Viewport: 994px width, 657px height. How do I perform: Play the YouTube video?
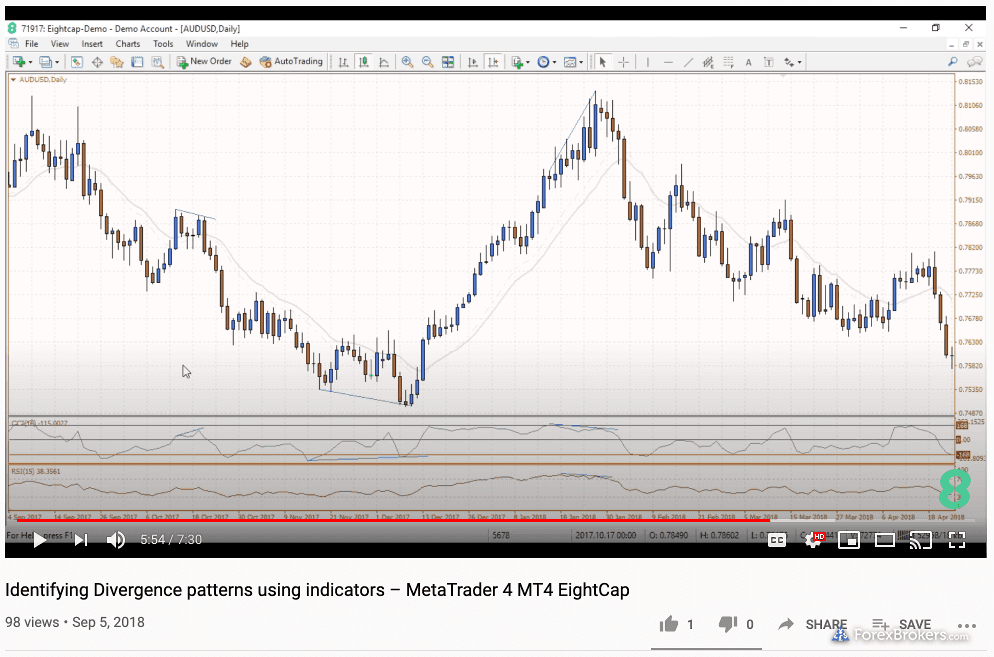pyautogui.click(x=39, y=540)
